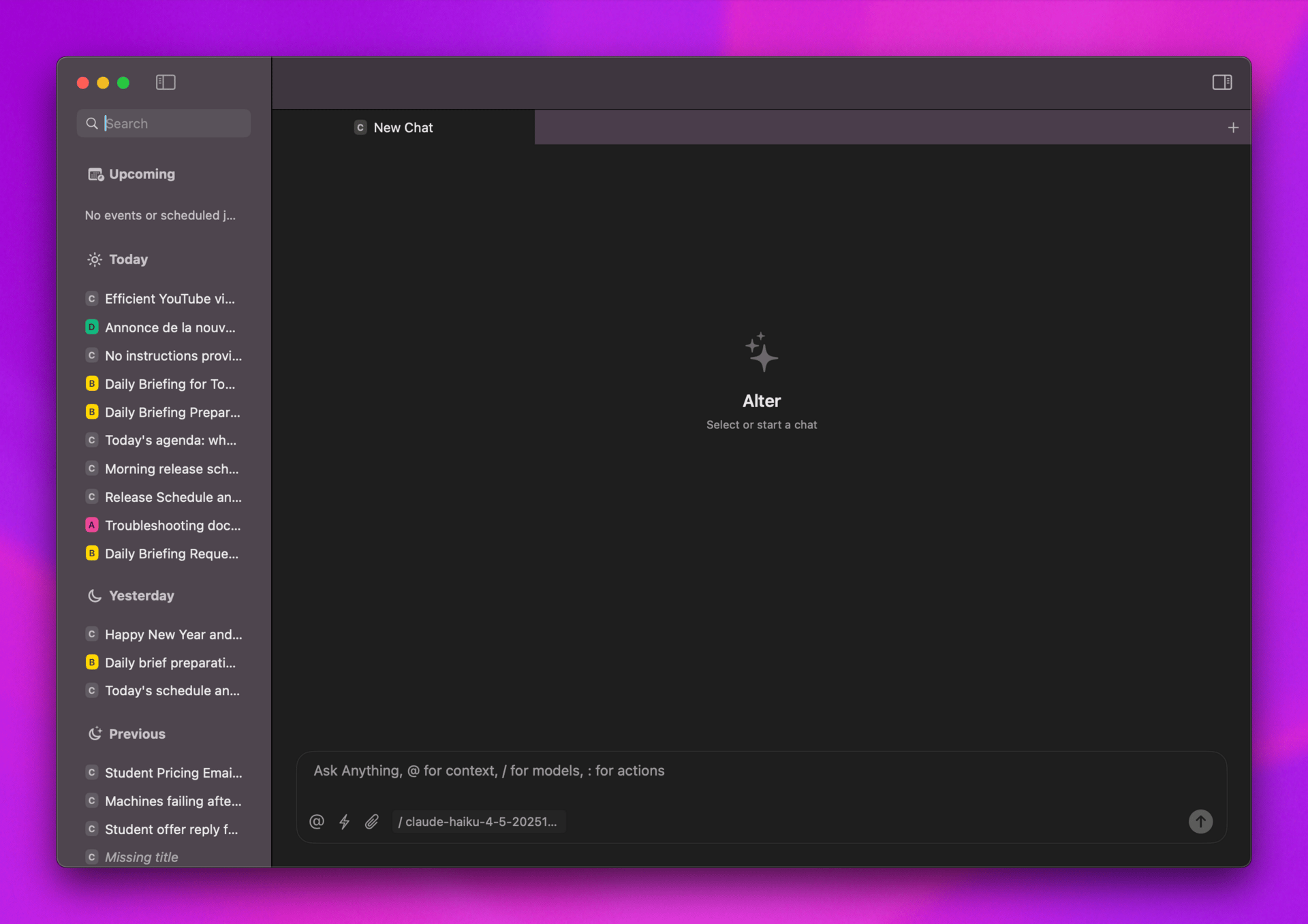Click the Upcoming calendar icon

coord(95,174)
